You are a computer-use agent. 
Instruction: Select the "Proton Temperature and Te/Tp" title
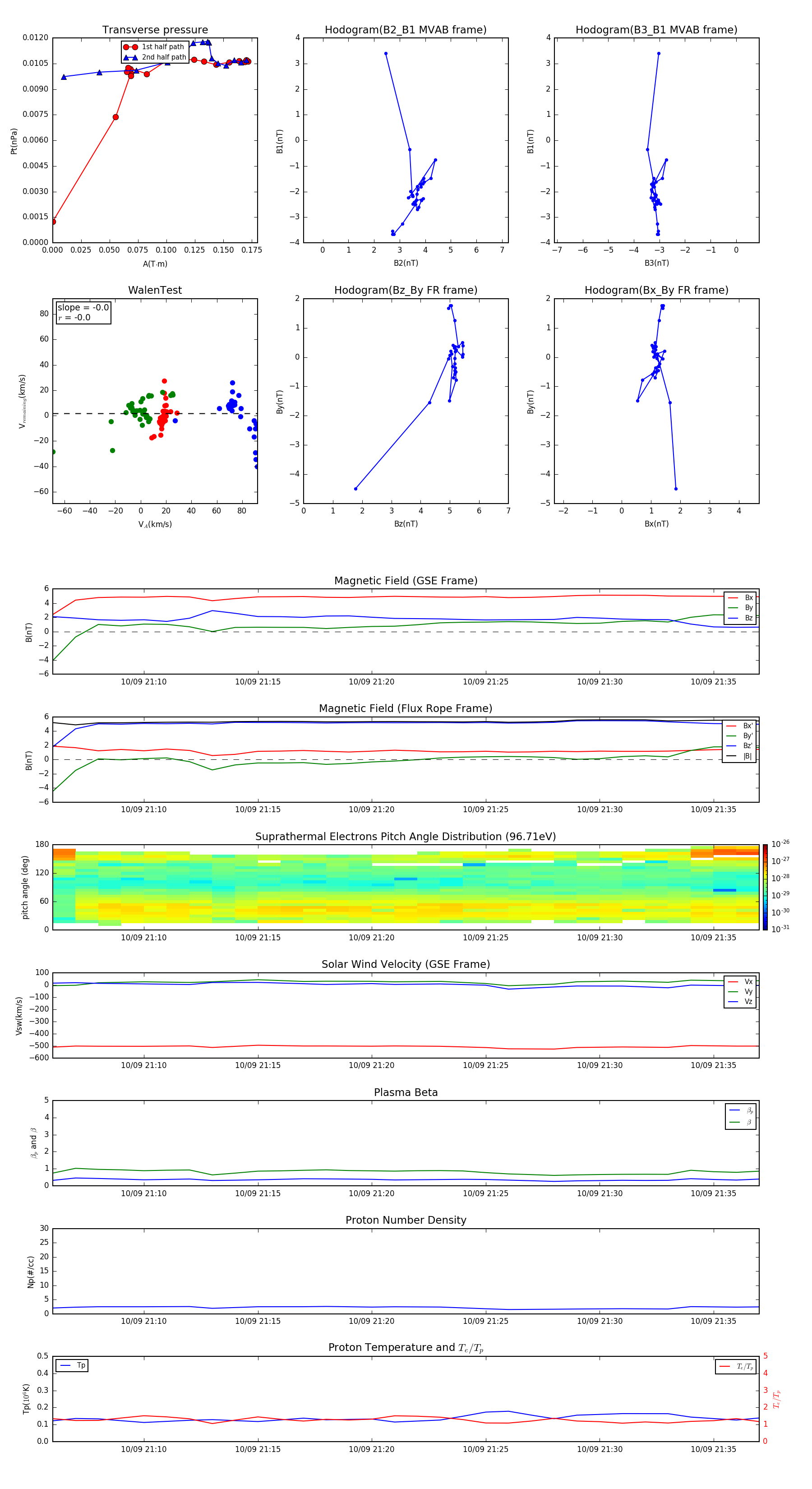tap(406, 1348)
